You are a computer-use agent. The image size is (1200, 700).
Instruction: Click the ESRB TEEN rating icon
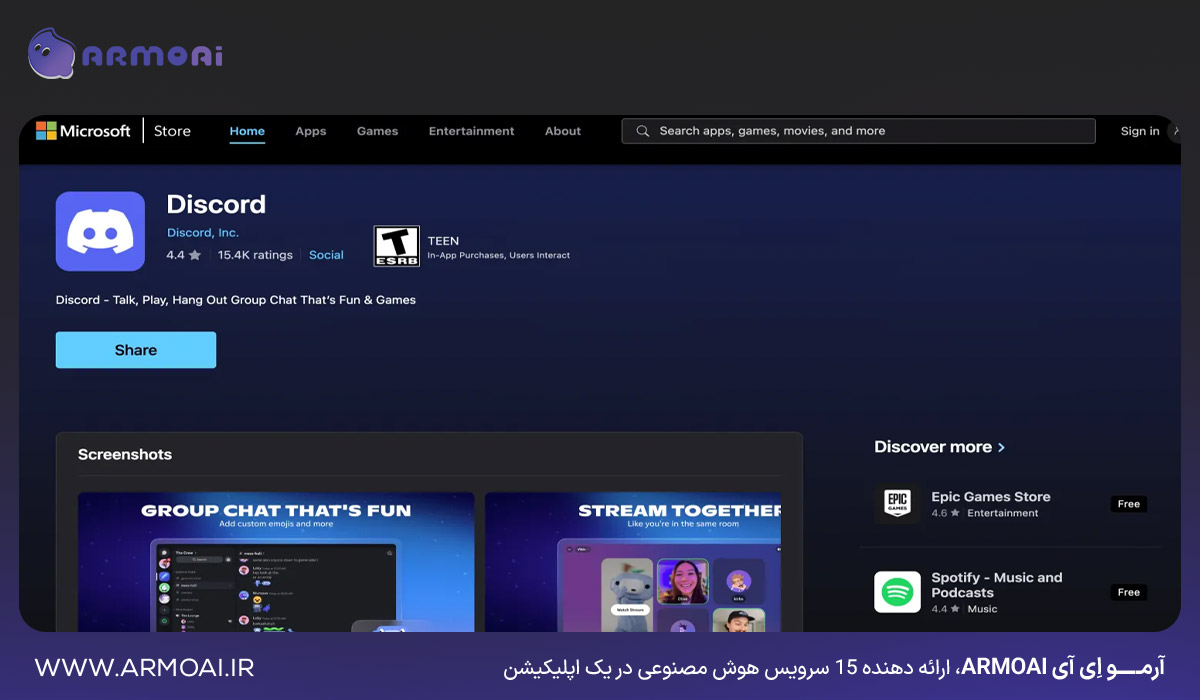(396, 247)
